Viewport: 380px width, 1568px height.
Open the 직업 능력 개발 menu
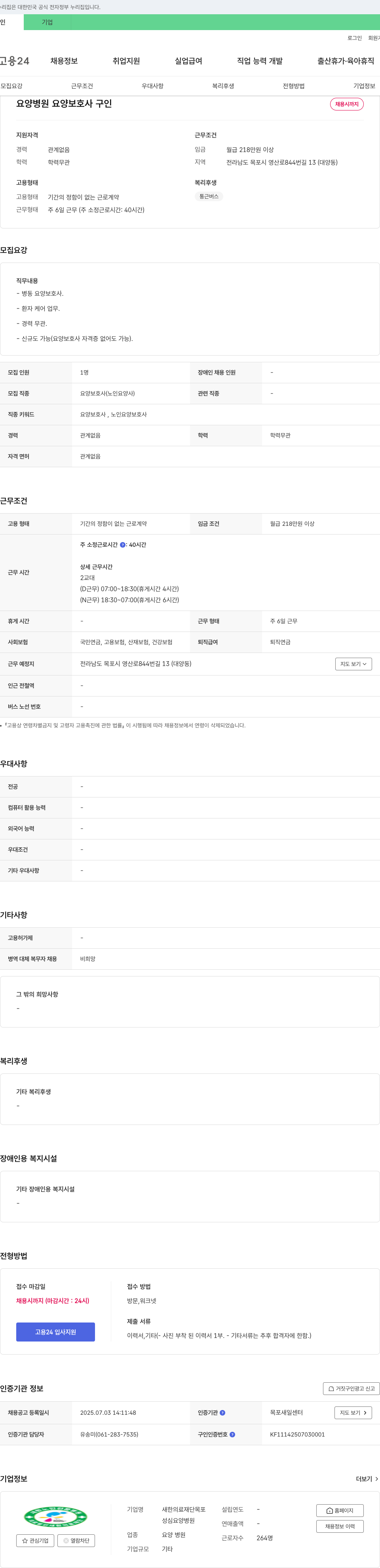coord(259,61)
